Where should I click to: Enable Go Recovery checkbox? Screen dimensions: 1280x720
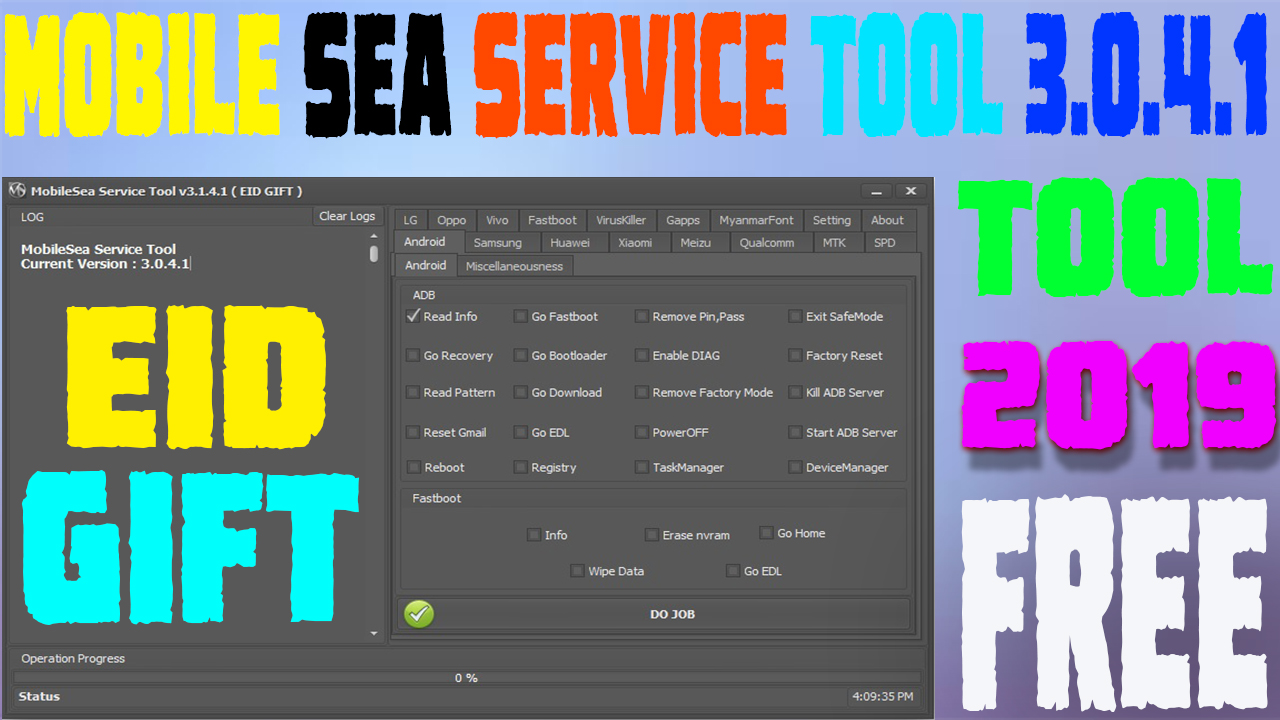(x=413, y=355)
